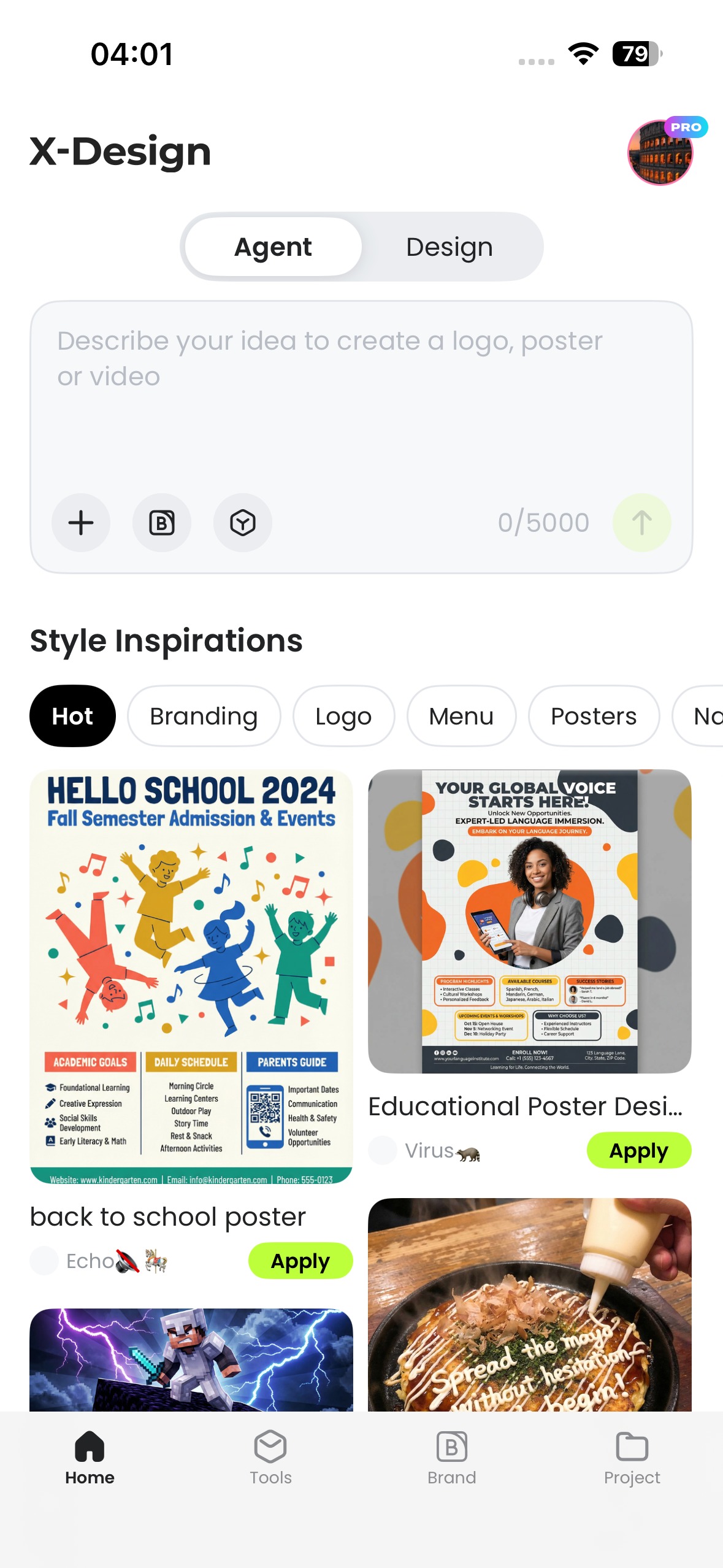
Task: Filter inspirations by Logo
Action: click(343, 716)
